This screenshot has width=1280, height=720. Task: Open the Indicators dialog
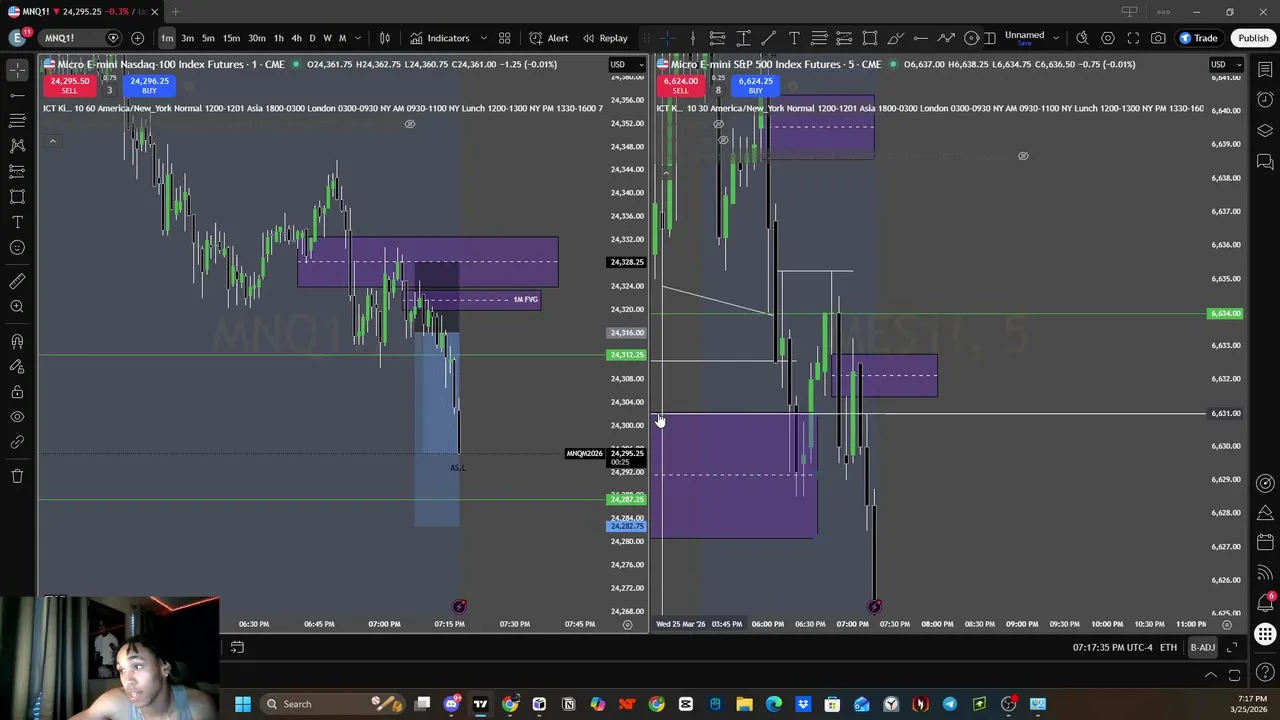439,38
